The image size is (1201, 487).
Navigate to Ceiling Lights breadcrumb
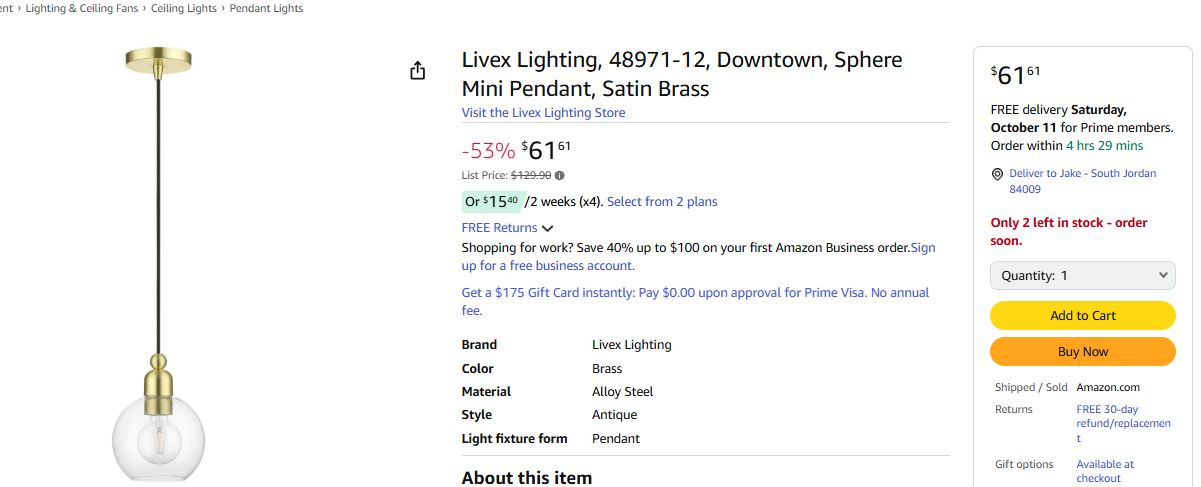[184, 8]
